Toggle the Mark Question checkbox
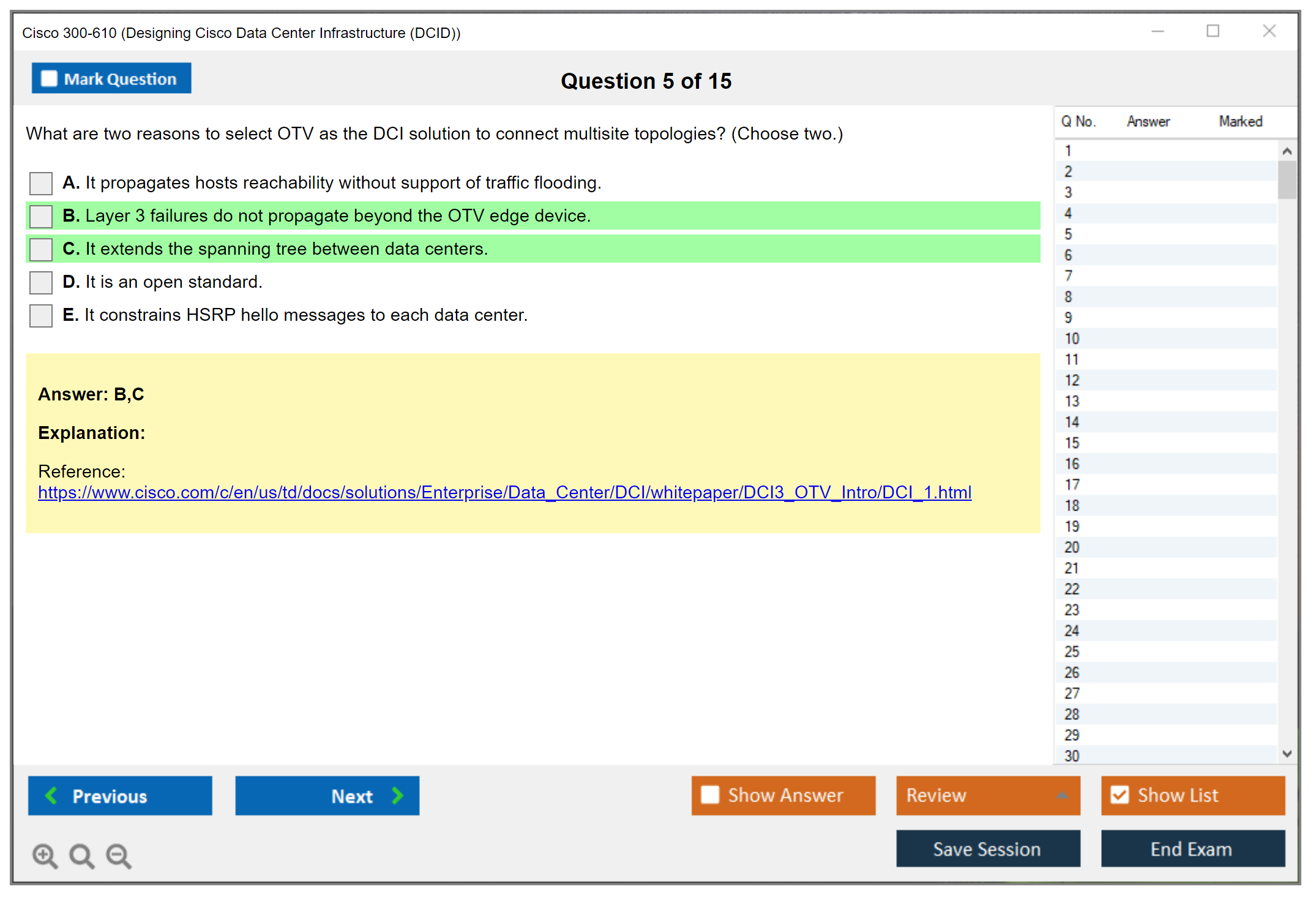Viewport: 1316px width, 900px height. 49,78
